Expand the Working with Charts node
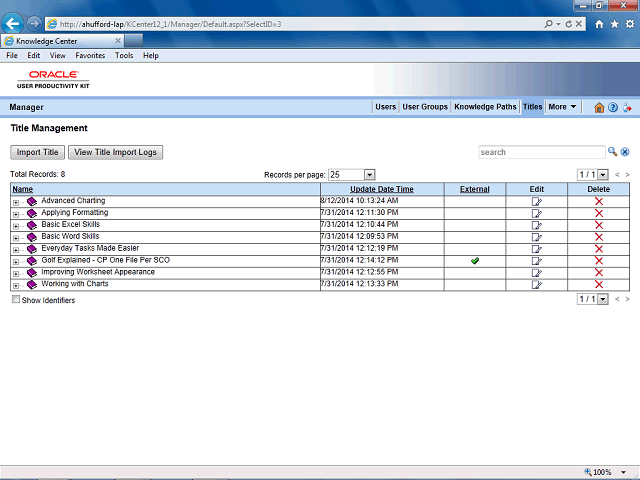Screen dimensions: 640x480 pyautogui.click(x=16, y=285)
